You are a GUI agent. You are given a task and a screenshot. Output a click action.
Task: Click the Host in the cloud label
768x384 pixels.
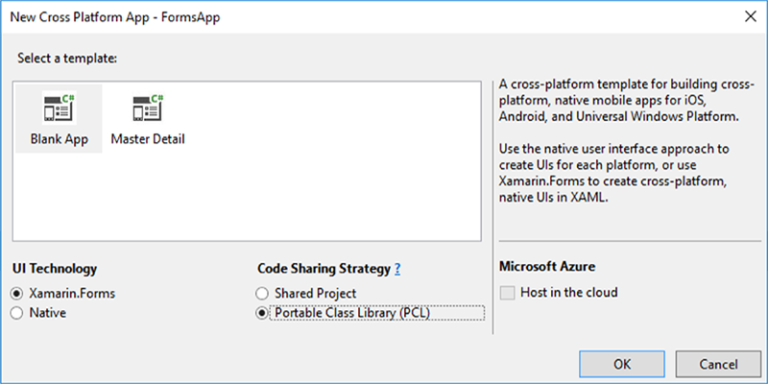pos(569,293)
